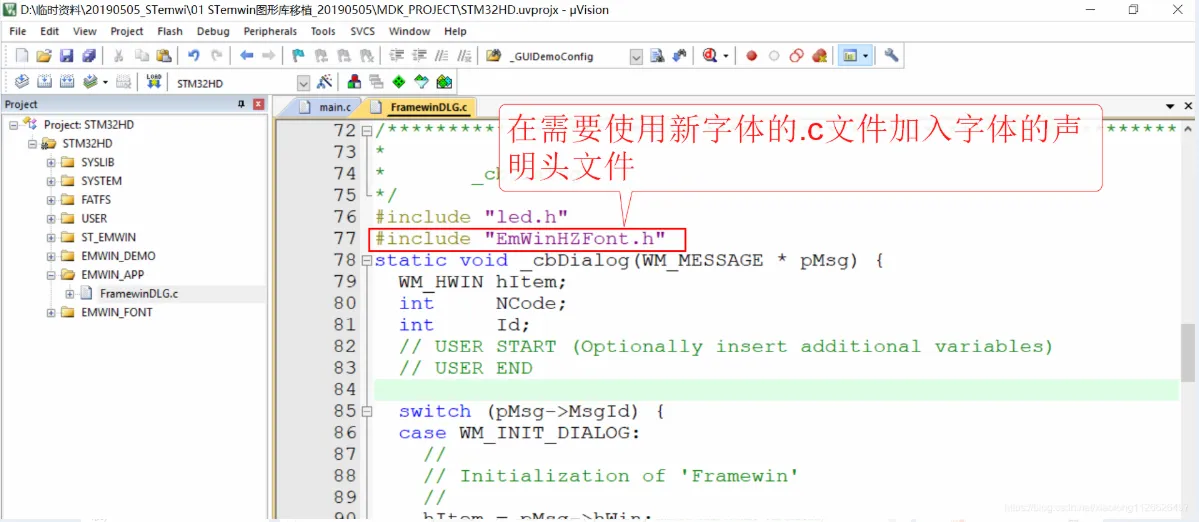Open the debug options dropdown arrow
The image size is (1199, 522).
(725, 56)
